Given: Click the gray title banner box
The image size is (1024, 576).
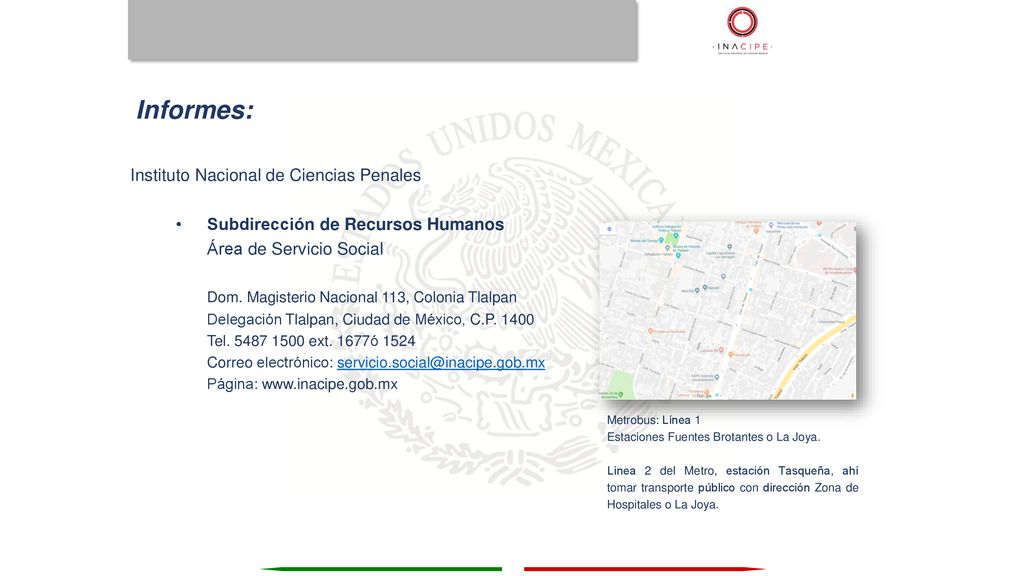Looking at the screenshot, I should point(383,30).
